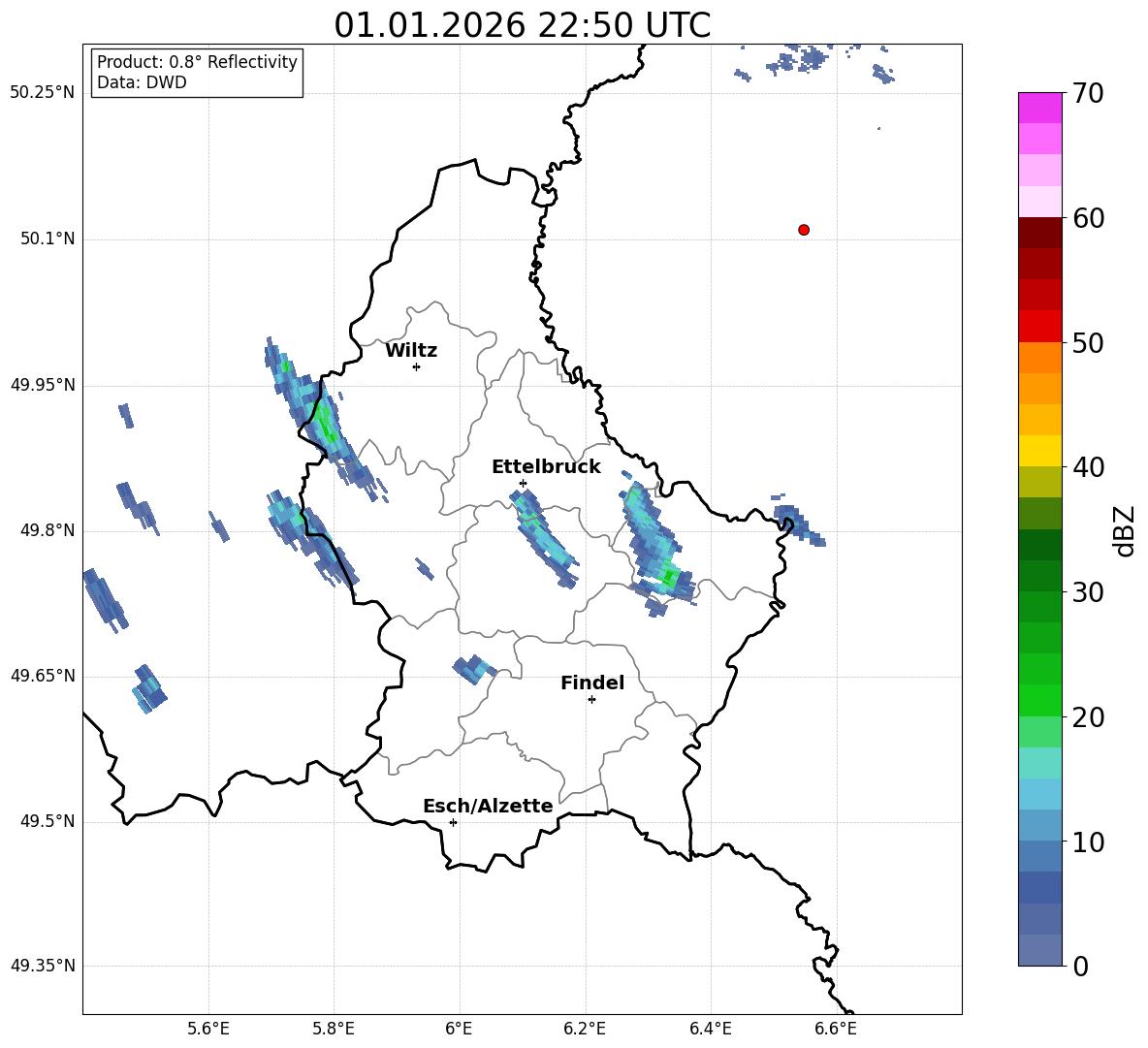Click the 5.6°E longitude label
1148x1048 pixels.
click(x=208, y=1029)
